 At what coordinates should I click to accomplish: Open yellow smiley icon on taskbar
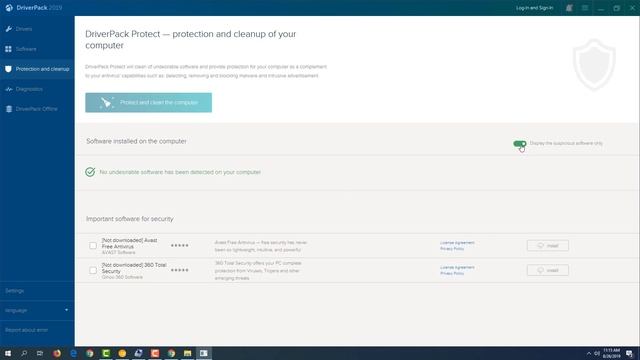click(122, 353)
